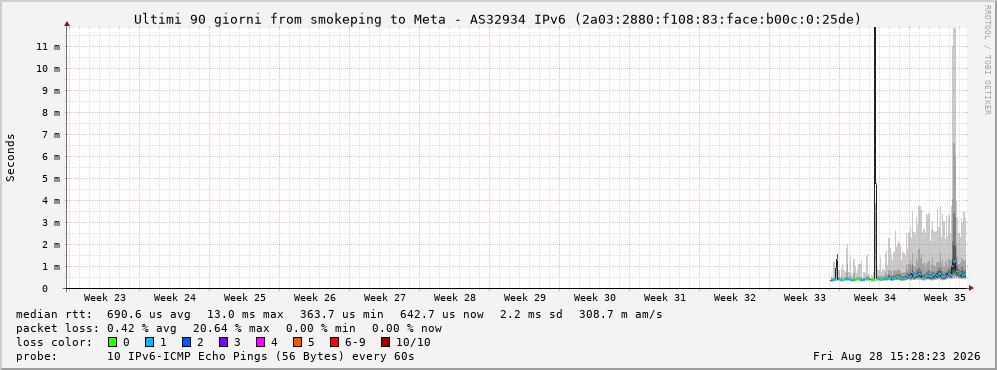Screen dimensions: 997x370
Task: Click the Week 29 axis label
Action: (x=525, y=298)
